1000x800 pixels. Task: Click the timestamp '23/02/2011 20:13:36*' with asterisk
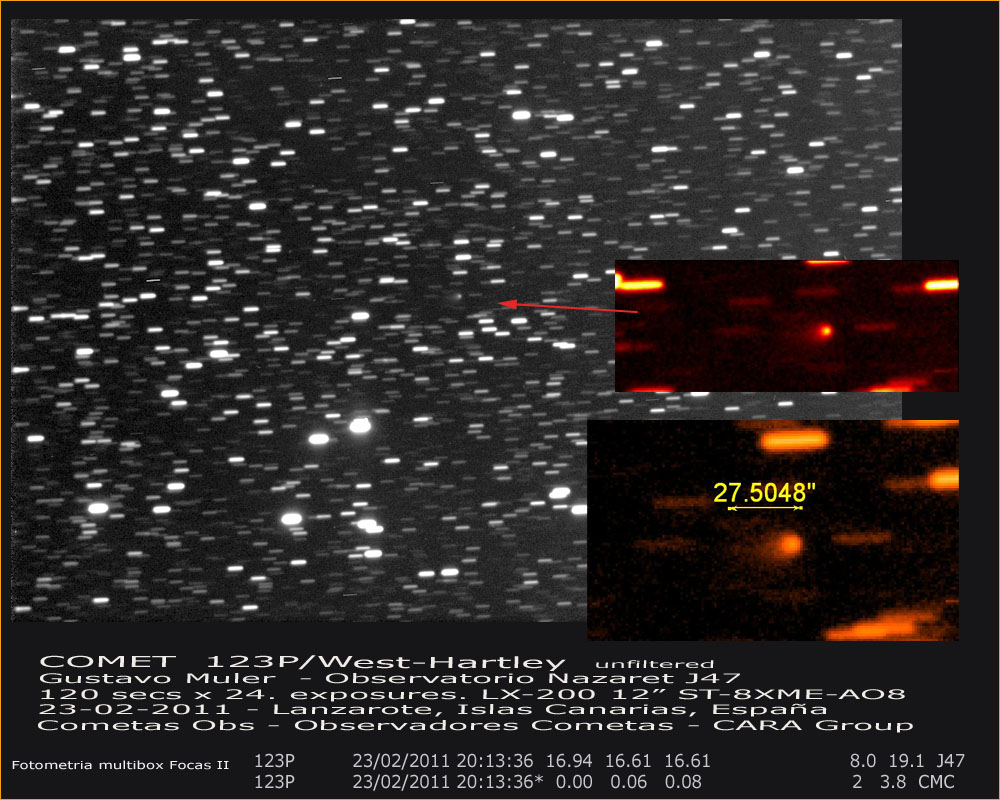click(448, 782)
